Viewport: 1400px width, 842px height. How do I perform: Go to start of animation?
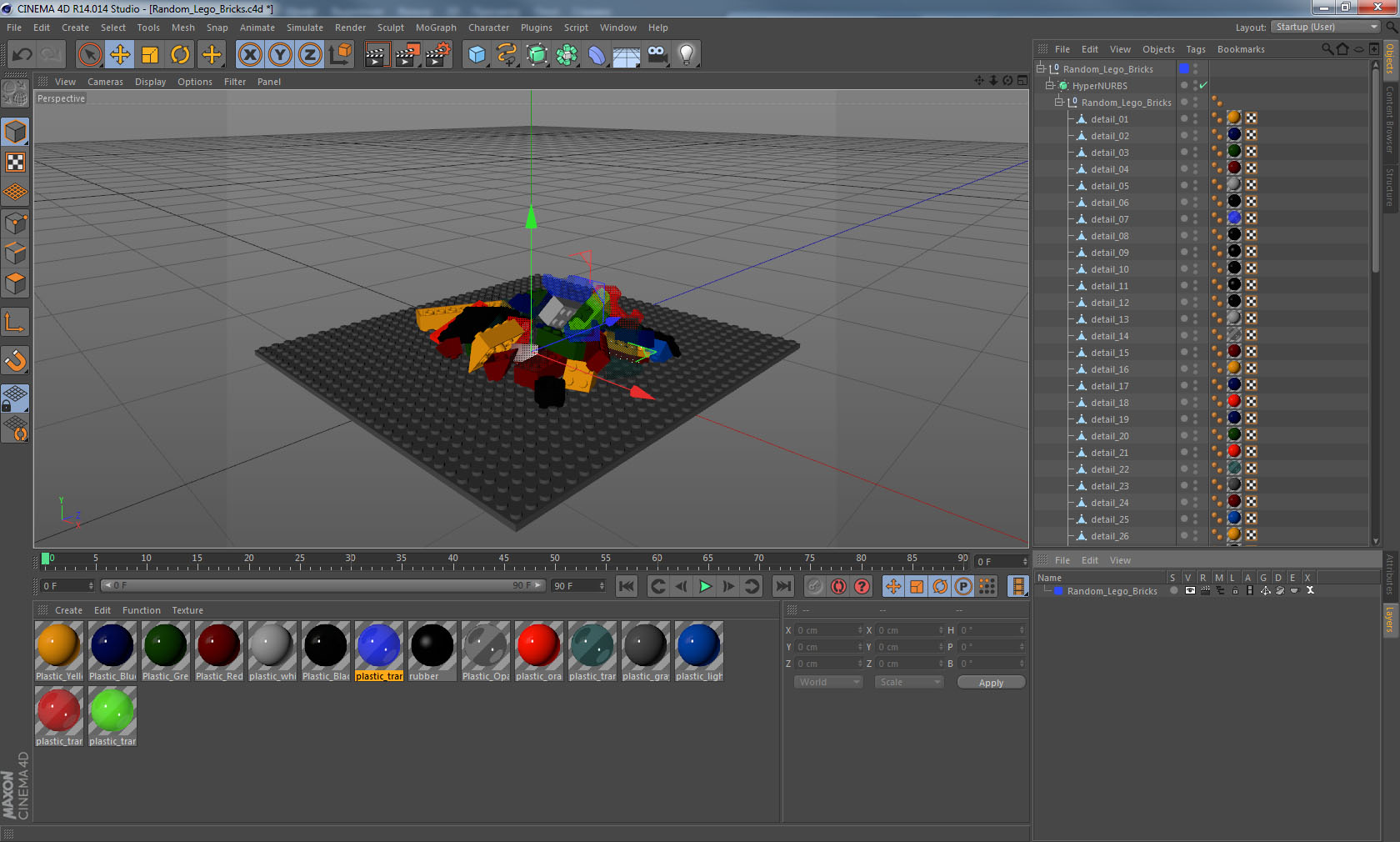pyautogui.click(x=627, y=586)
